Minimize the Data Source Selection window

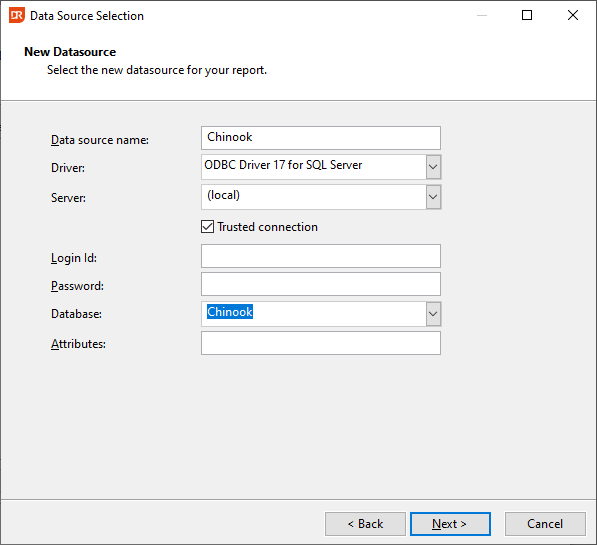482,15
